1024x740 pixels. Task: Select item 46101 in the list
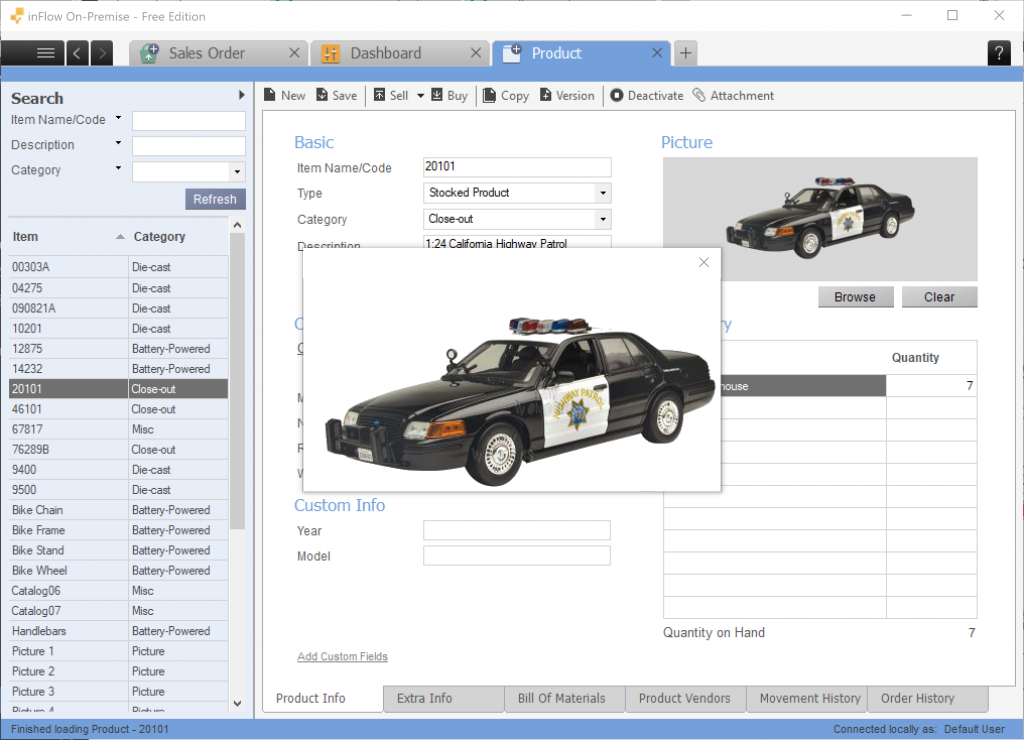(x=118, y=409)
